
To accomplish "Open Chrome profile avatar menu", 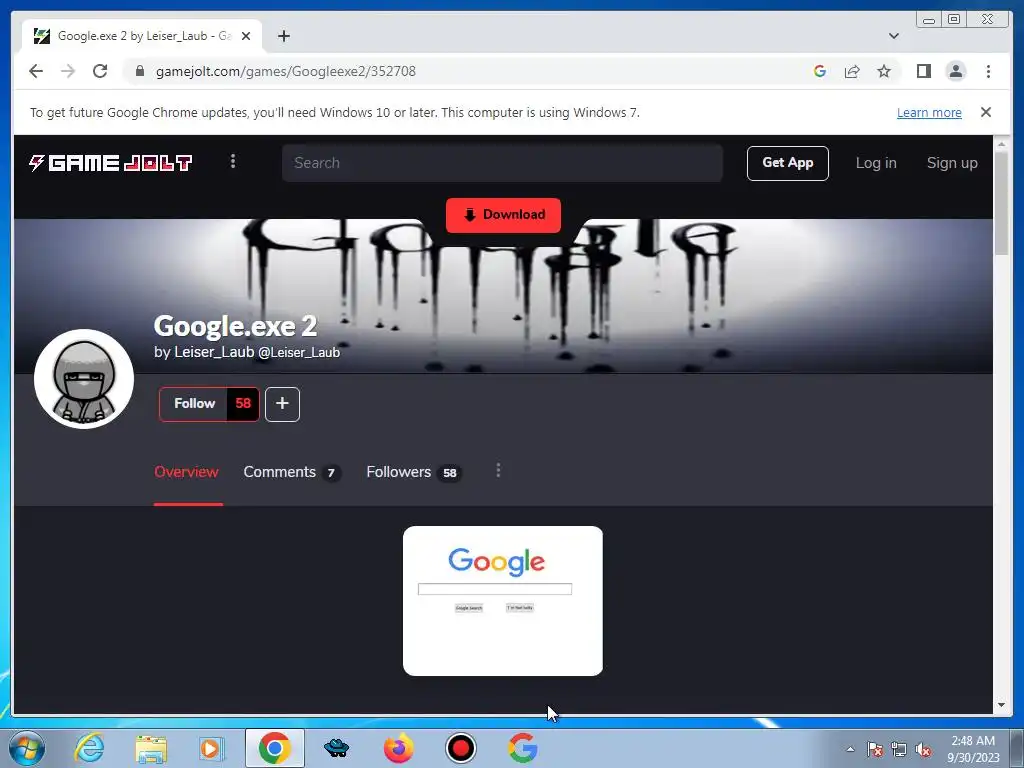I will (955, 71).
